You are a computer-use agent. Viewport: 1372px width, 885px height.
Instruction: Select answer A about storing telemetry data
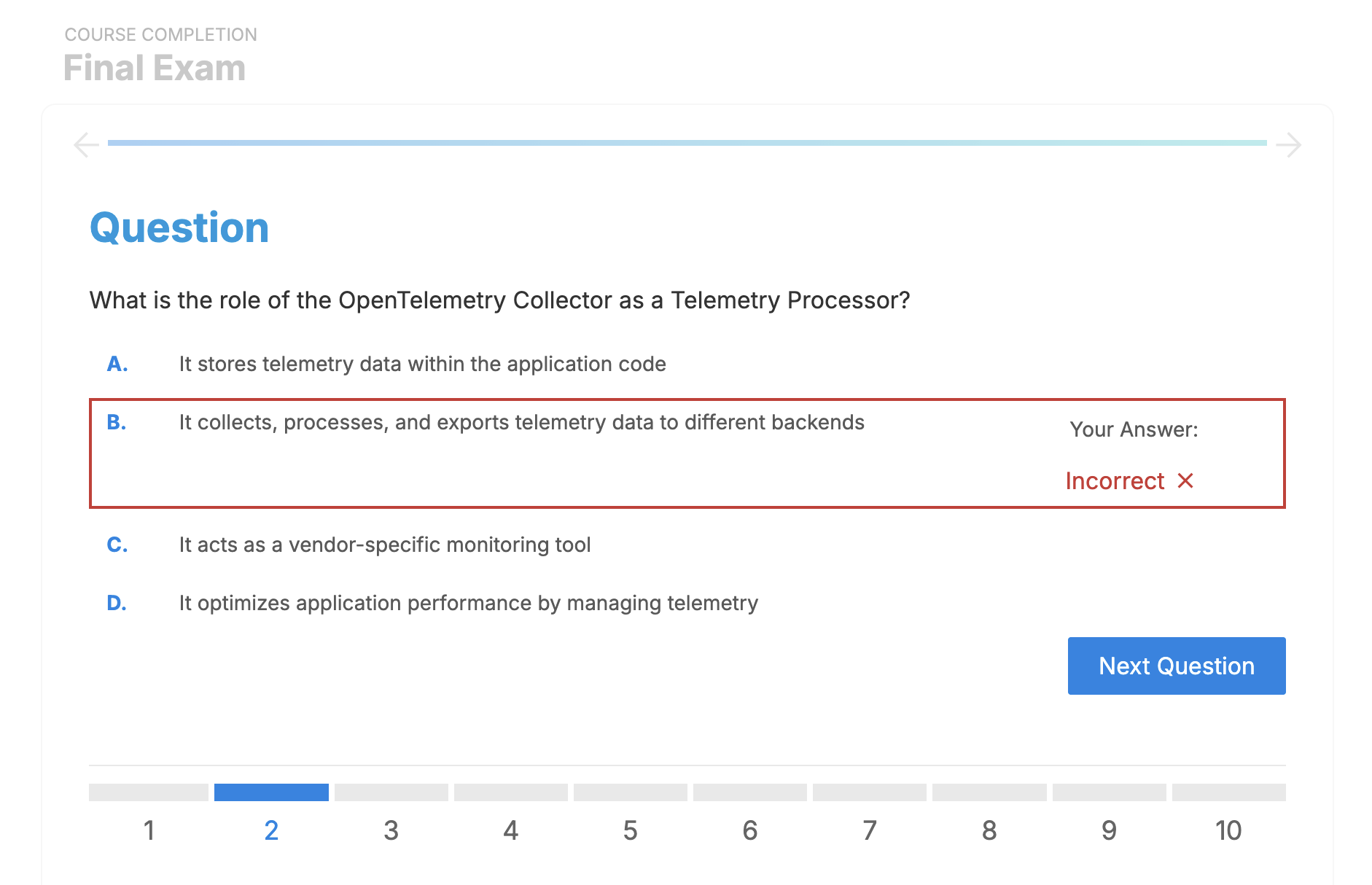422,364
